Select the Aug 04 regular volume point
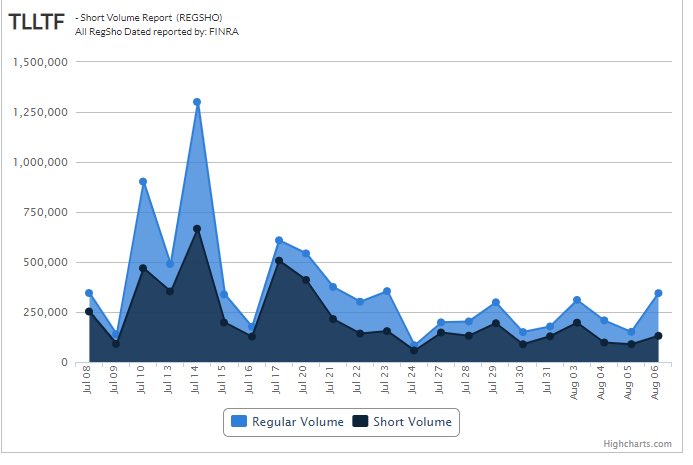The width and height of the screenshot is (693, 465). click(x=604, y=320)
